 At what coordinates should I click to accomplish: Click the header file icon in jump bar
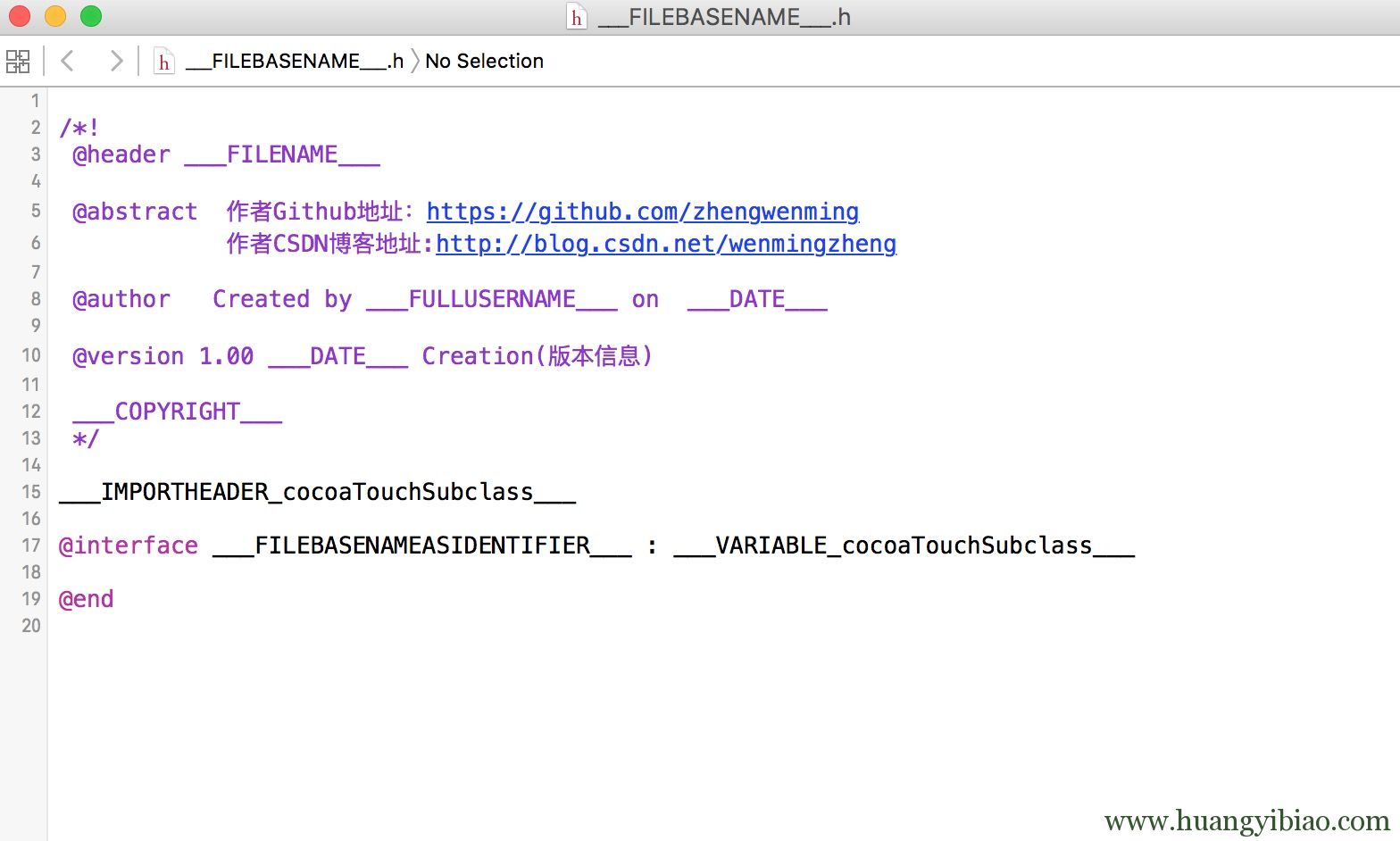tap(163, 61)
